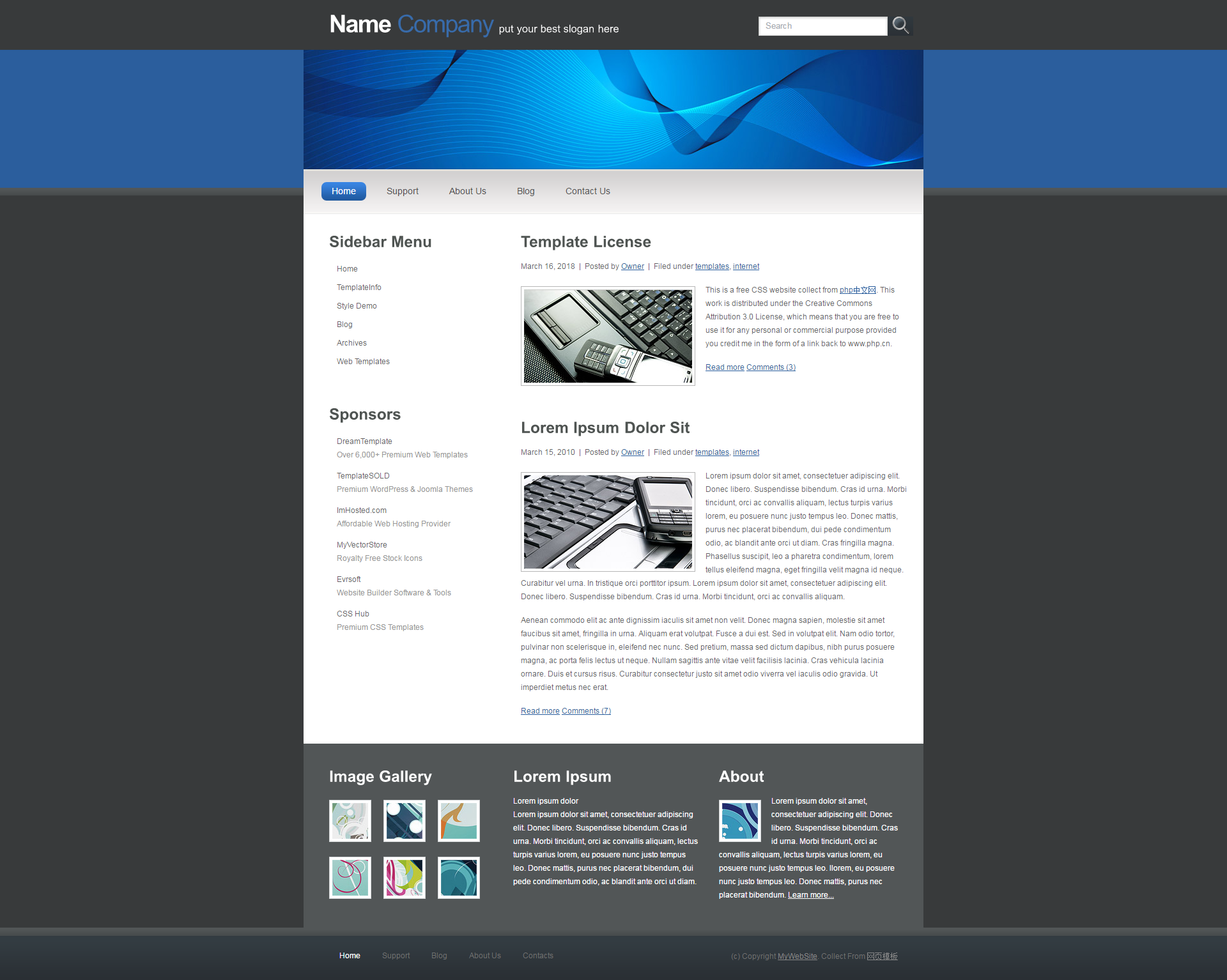Click Support in the footer menu
Image resolution: width=1227 pixels, height=980 pixels.
(396, 956)
